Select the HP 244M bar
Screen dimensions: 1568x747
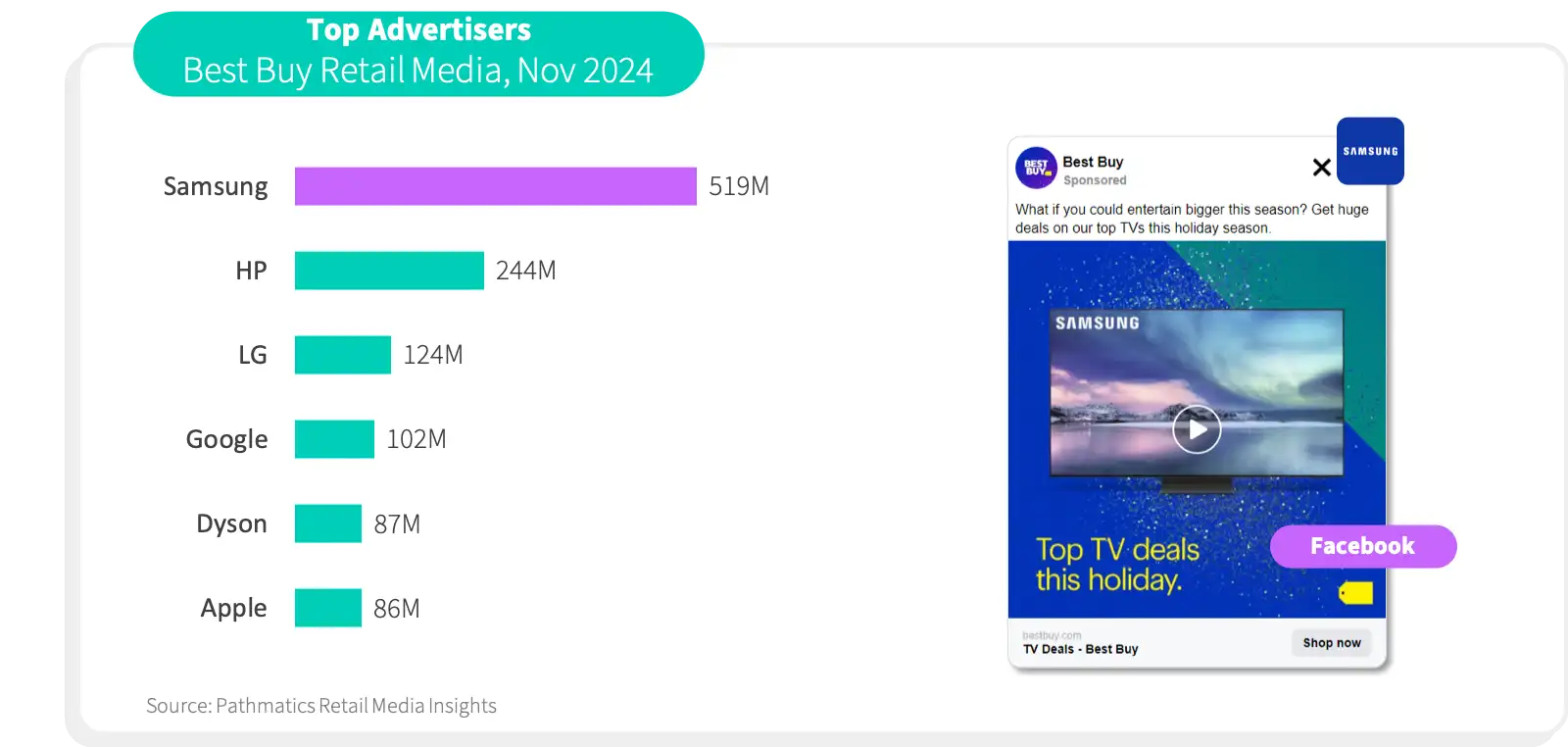point(389,271)
